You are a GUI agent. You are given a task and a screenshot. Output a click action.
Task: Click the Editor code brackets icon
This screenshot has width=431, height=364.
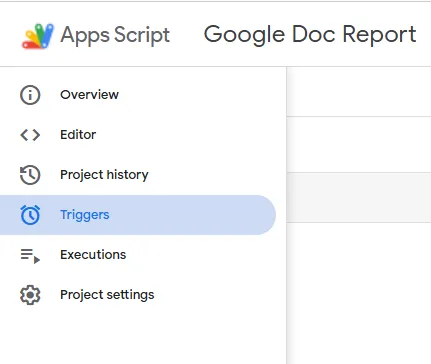tap(30, 135)
